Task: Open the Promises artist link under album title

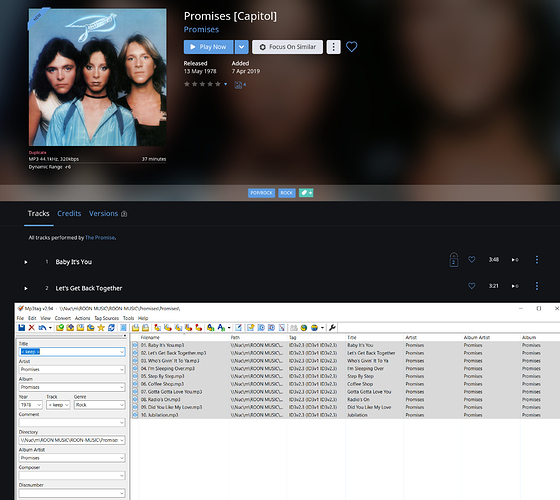Action: pyautogui.click(x=201, y=30)
